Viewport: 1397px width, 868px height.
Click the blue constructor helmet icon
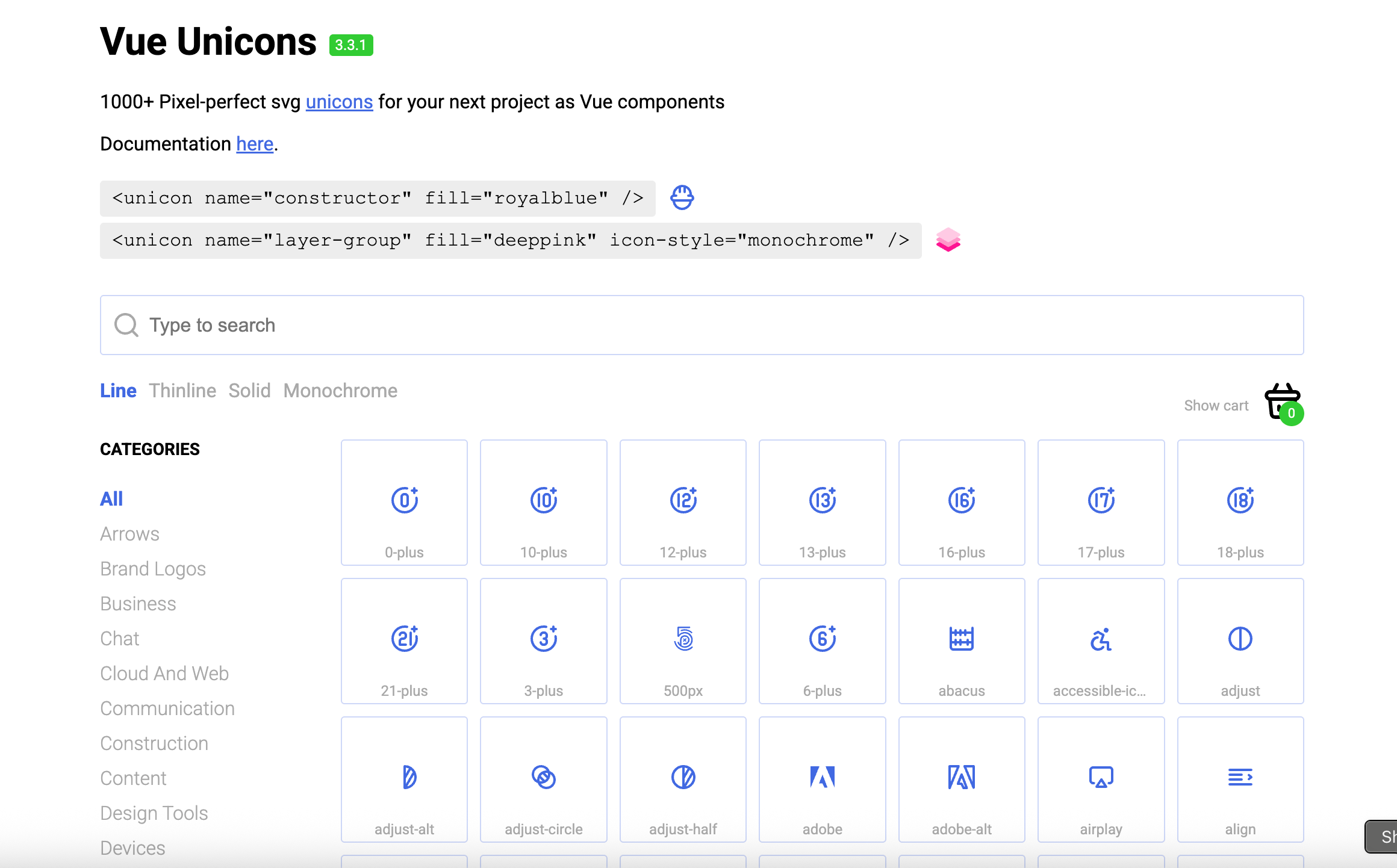click(682, 197)
